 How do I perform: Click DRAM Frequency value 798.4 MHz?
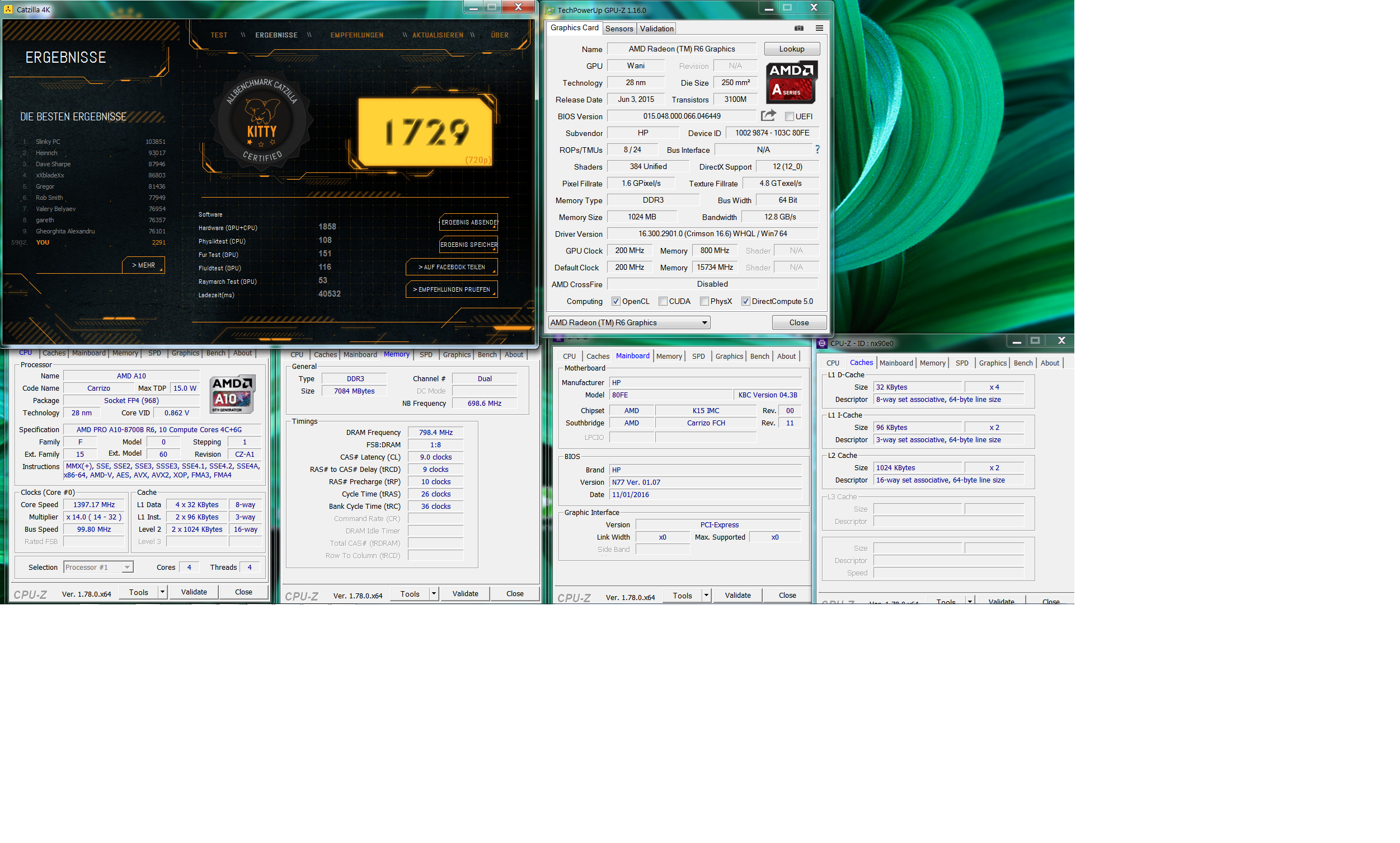(x=435, y=432)
